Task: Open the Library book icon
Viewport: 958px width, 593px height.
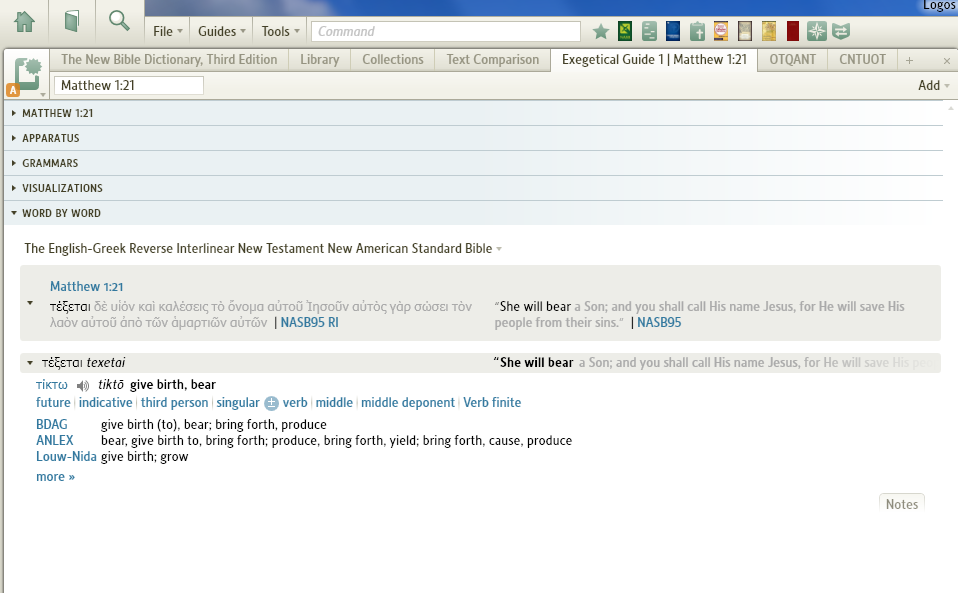Action: (x=72, y=21)
